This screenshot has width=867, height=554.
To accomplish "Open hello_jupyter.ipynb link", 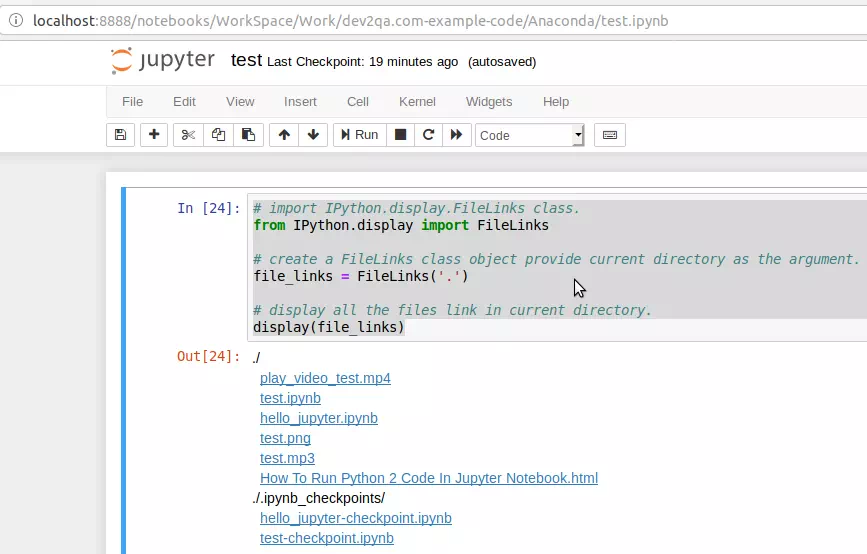I will (319, 418).
